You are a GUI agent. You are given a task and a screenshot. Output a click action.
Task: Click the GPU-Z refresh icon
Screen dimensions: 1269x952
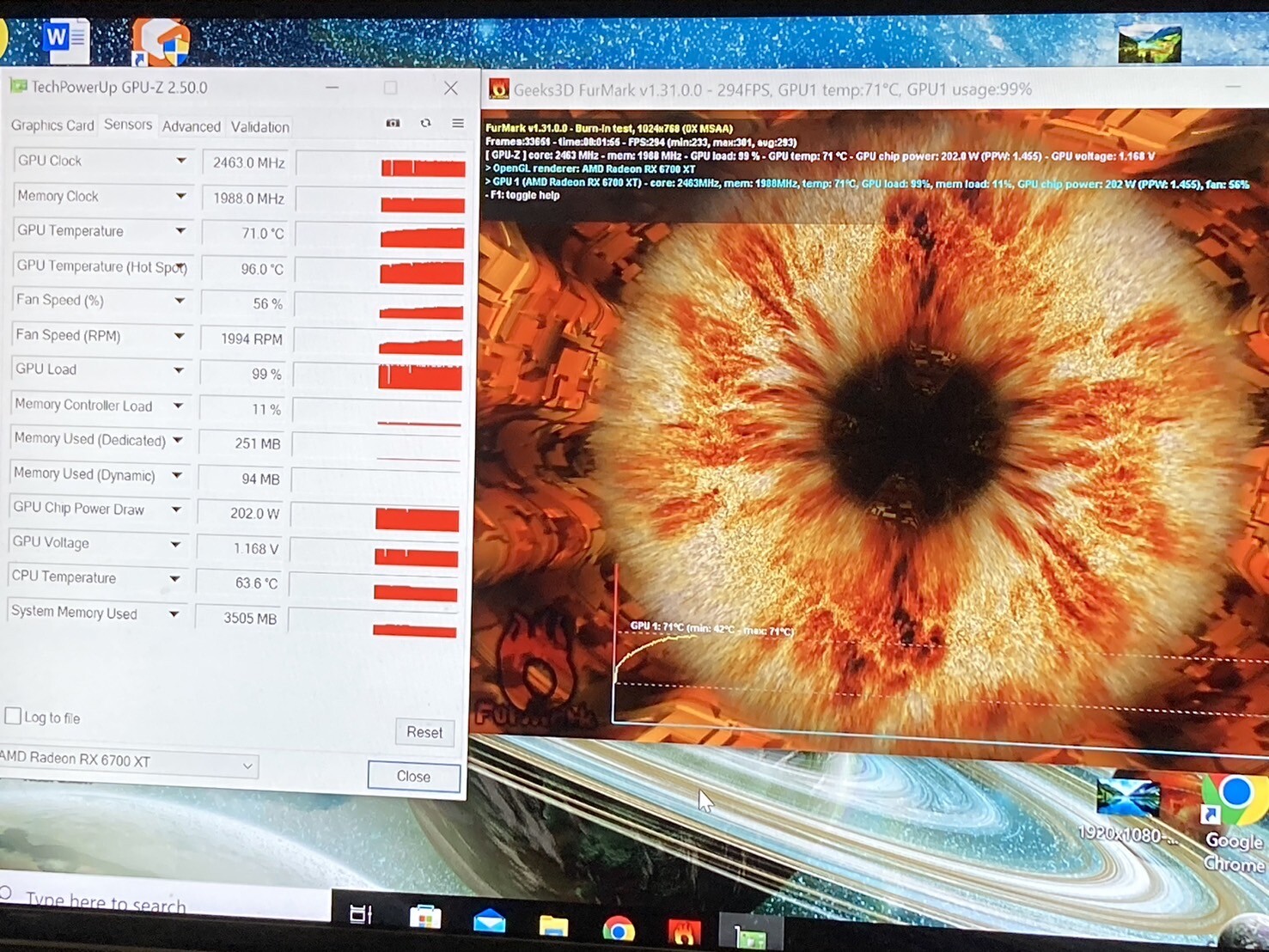(x=425, y=124)
